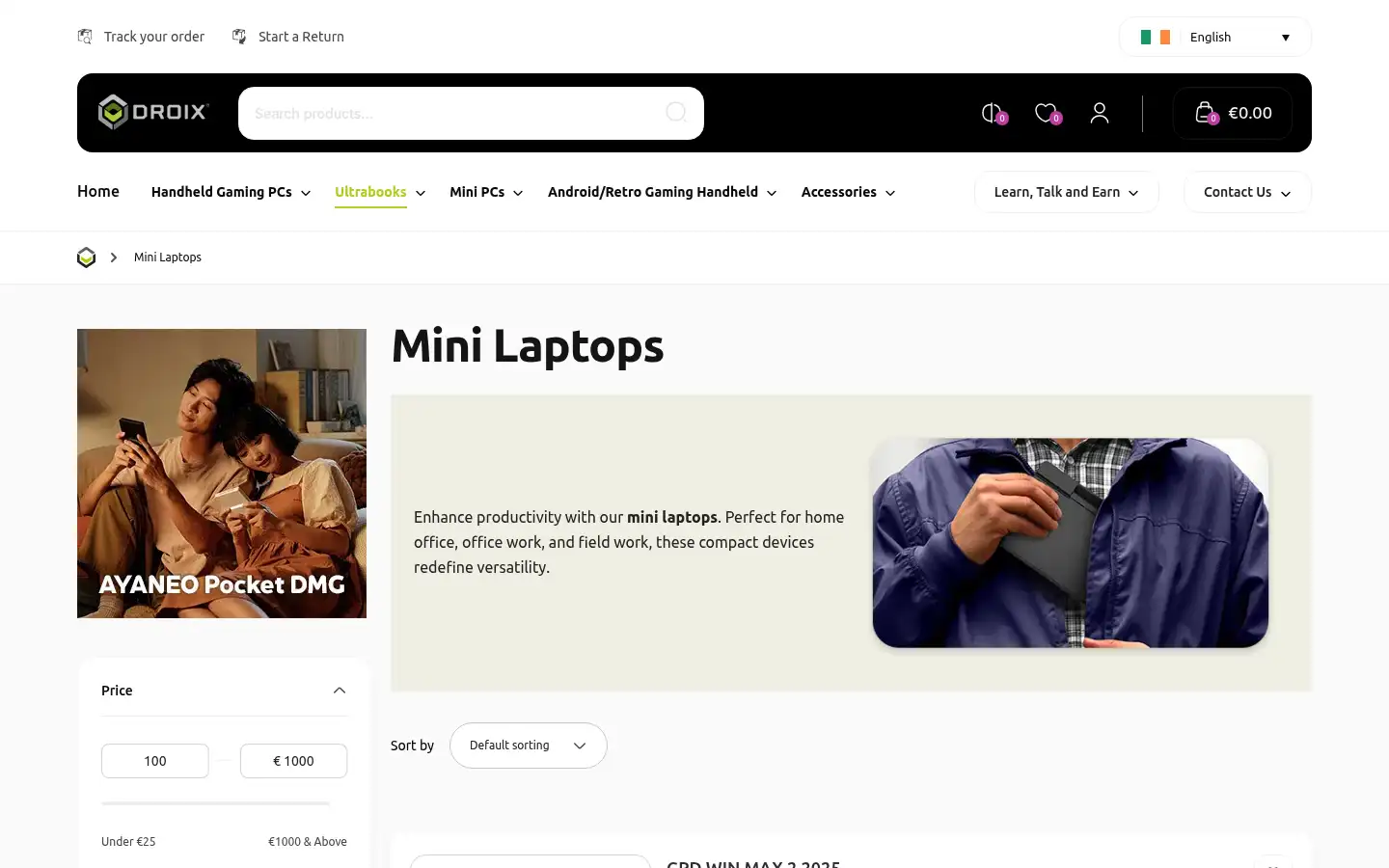1389x868 pixels.
Task: Collapse the Price filter section
Action: (x=340, y=691)
